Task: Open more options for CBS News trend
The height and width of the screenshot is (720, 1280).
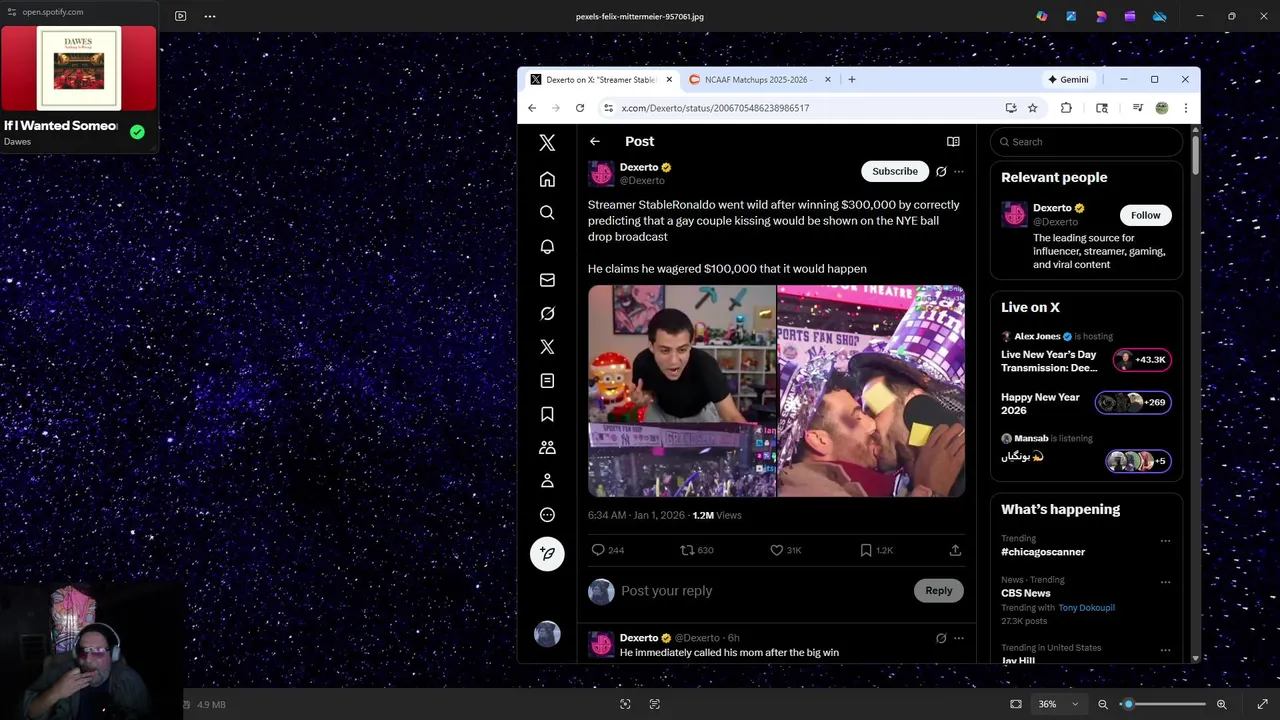Action: coord(1165,582)
